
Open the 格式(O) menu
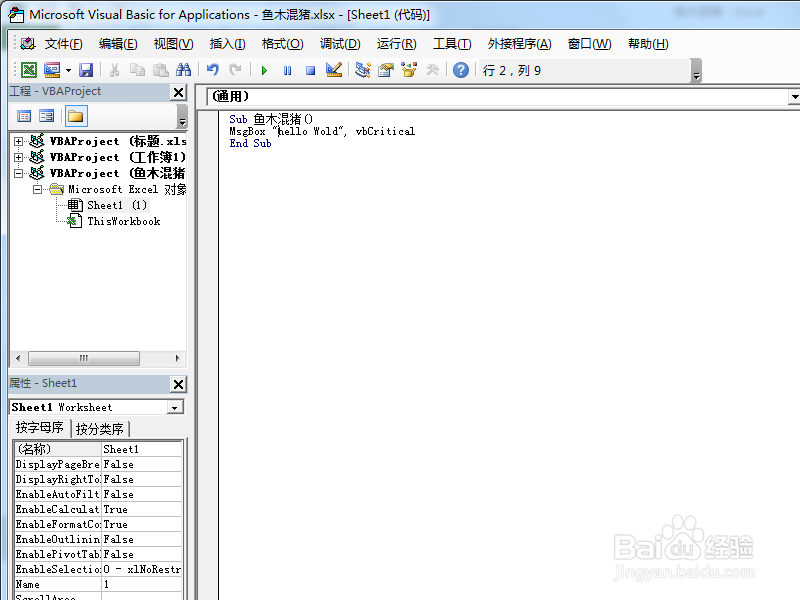click(x=282, y=44)
